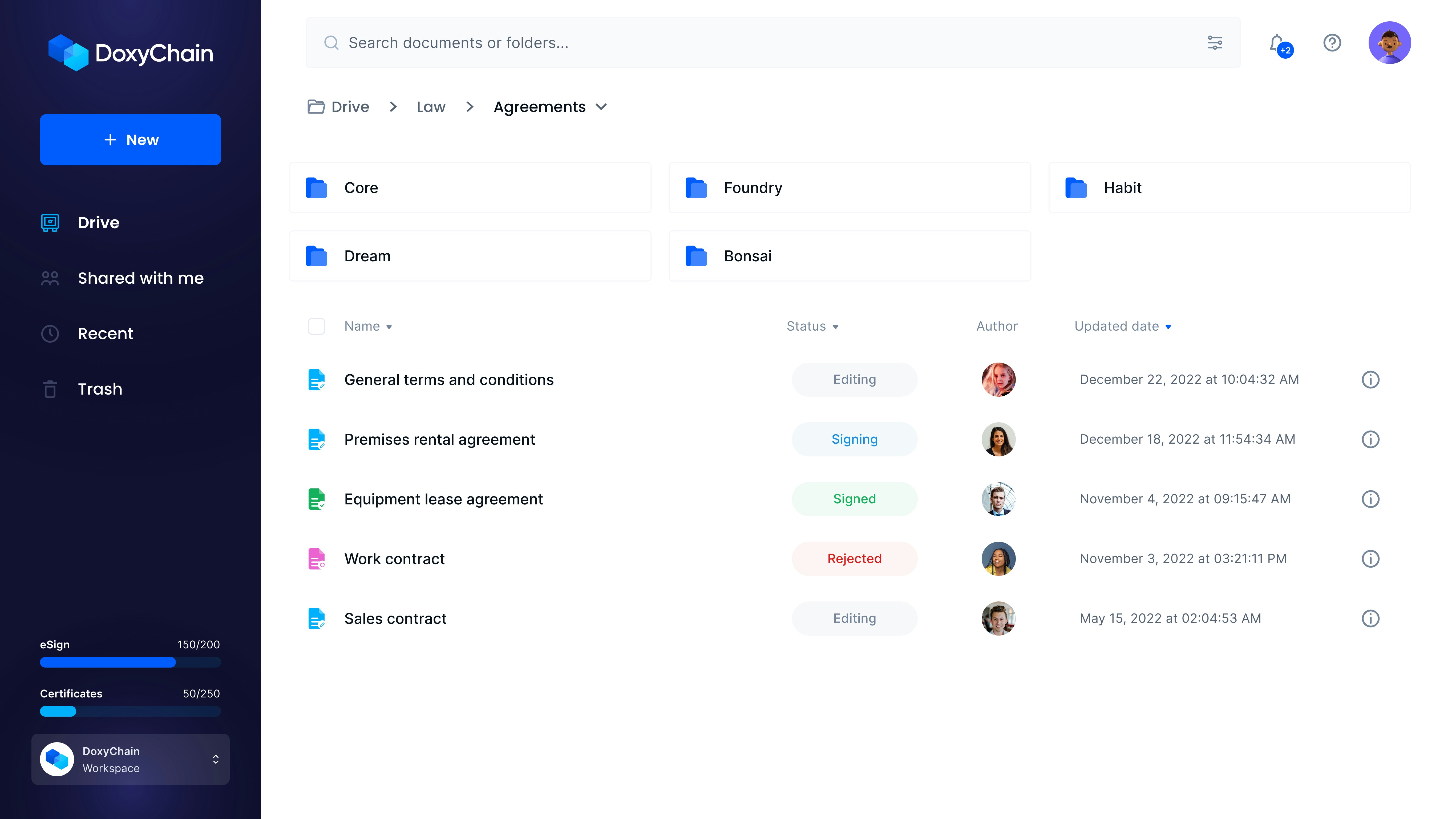The width and height of the screenshot is (1456, 819).
Task: Click the New button
Action: tap(131, 140)
